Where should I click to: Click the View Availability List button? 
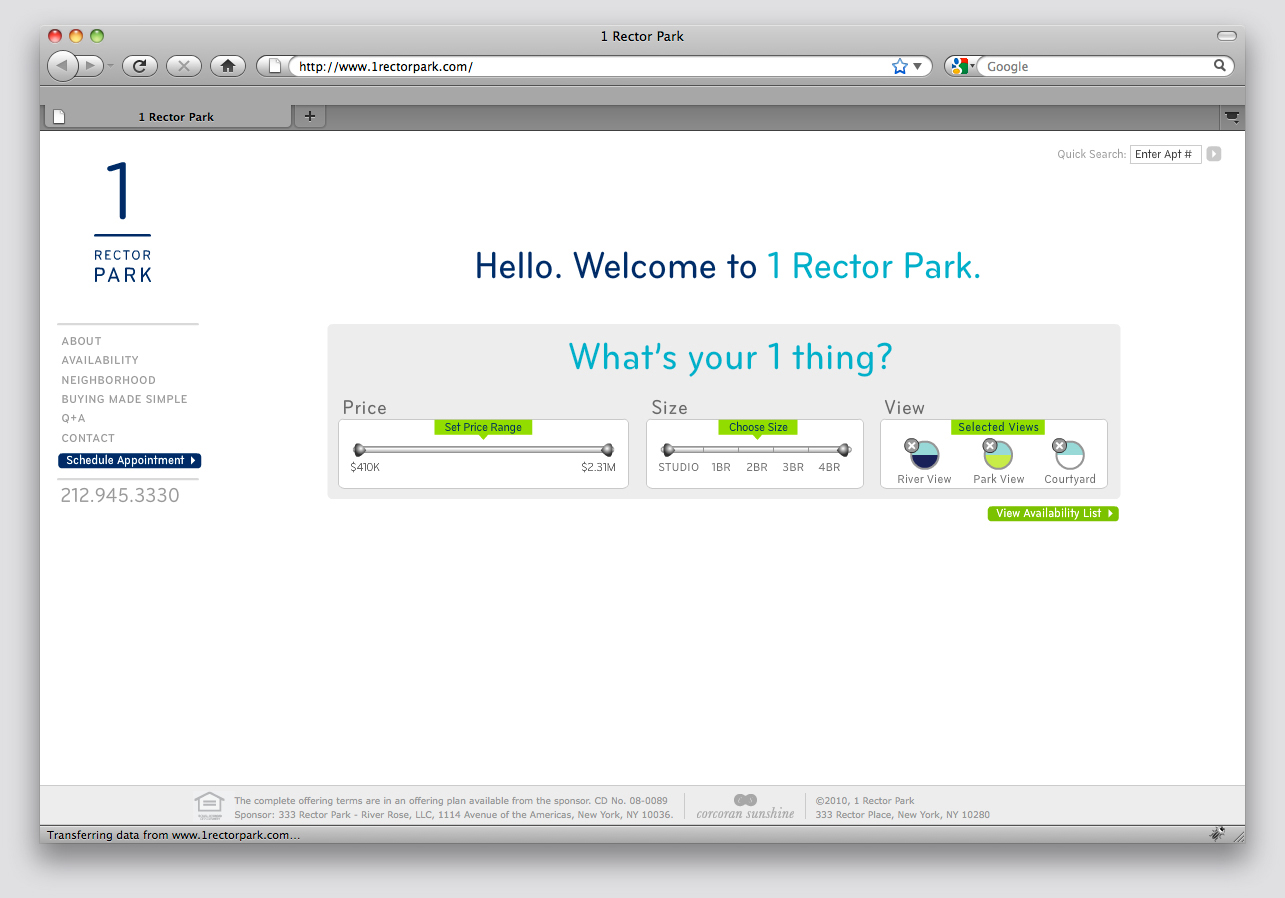tap(1053, 513)
